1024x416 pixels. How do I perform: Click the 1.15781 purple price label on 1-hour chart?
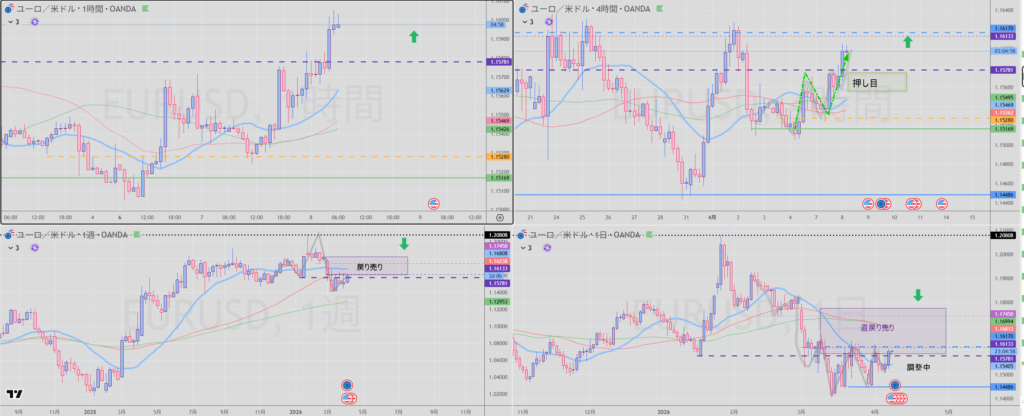[500, 61]
